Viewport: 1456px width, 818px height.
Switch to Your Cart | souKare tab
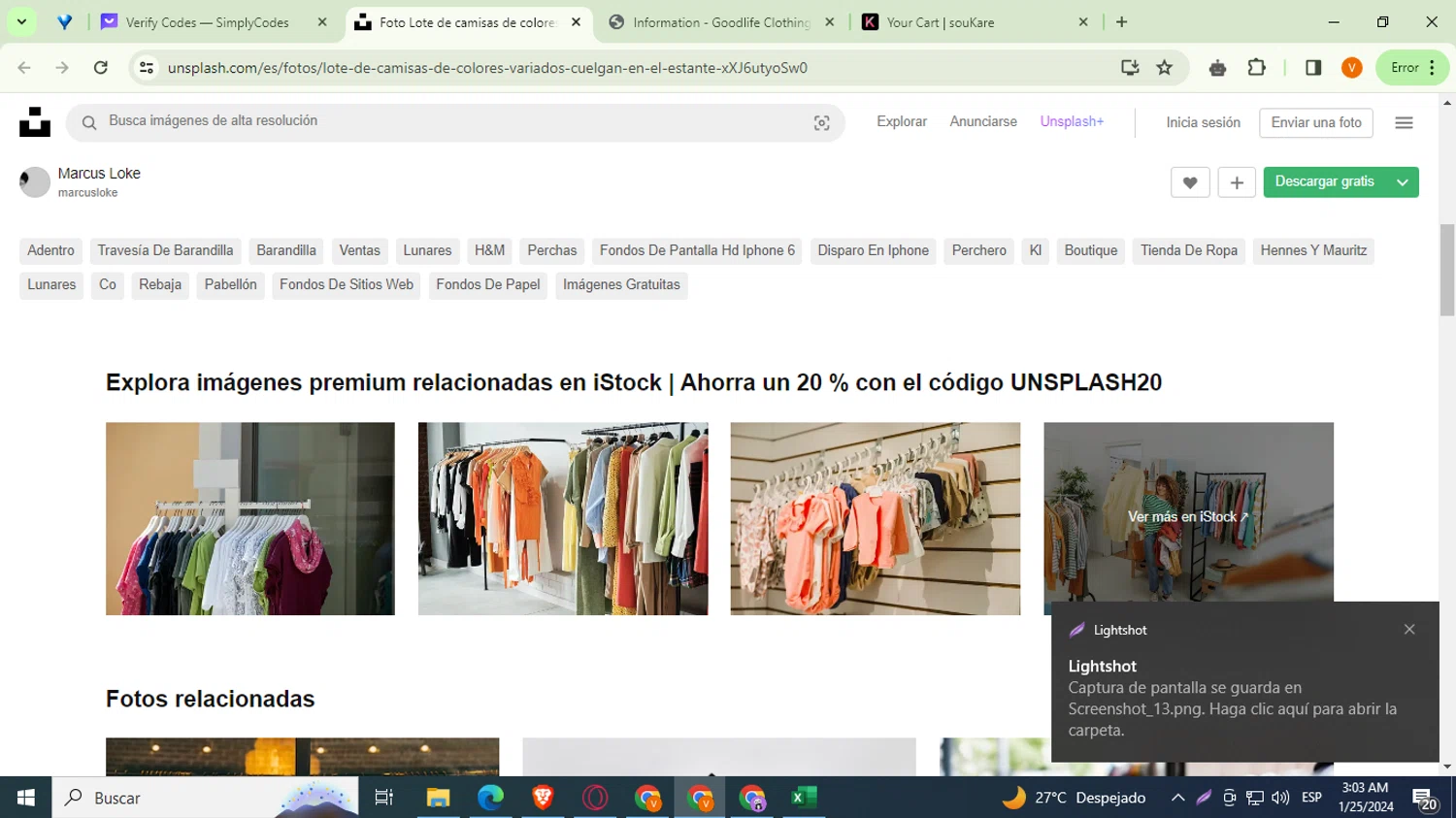975,21
